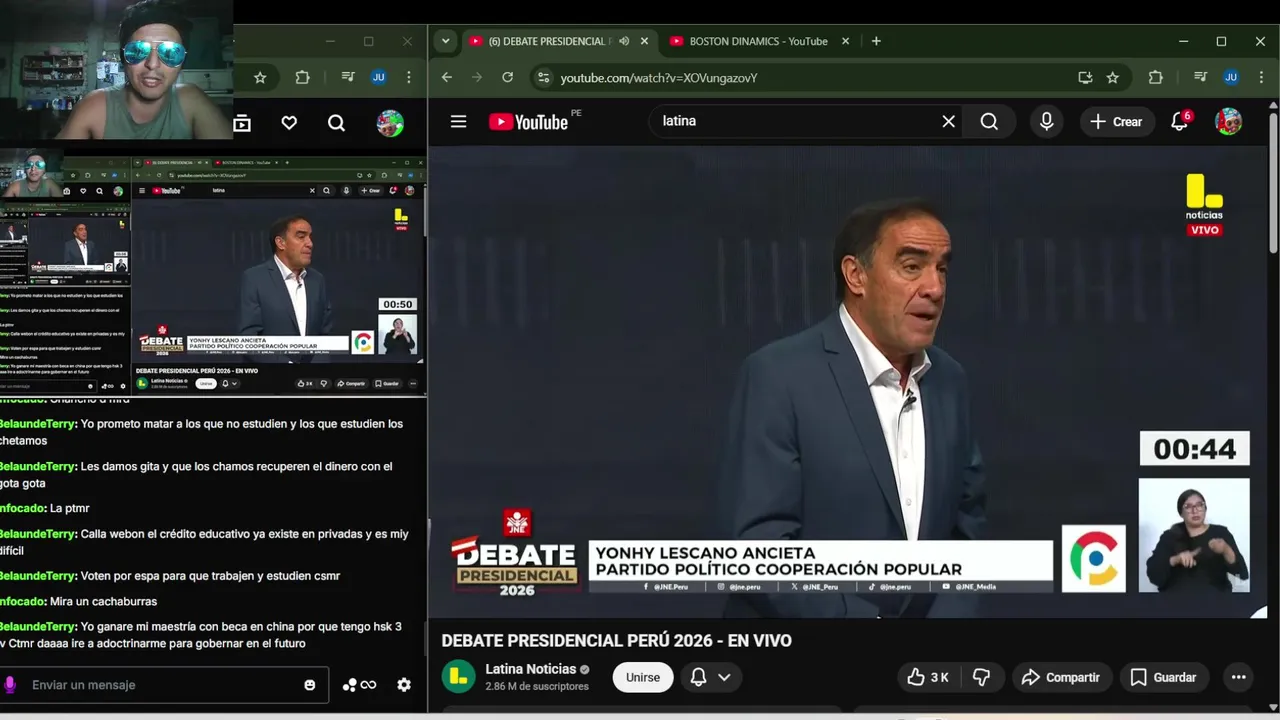Dislike the debate video
Screen dimensions: 1280x720
[982, 677]
